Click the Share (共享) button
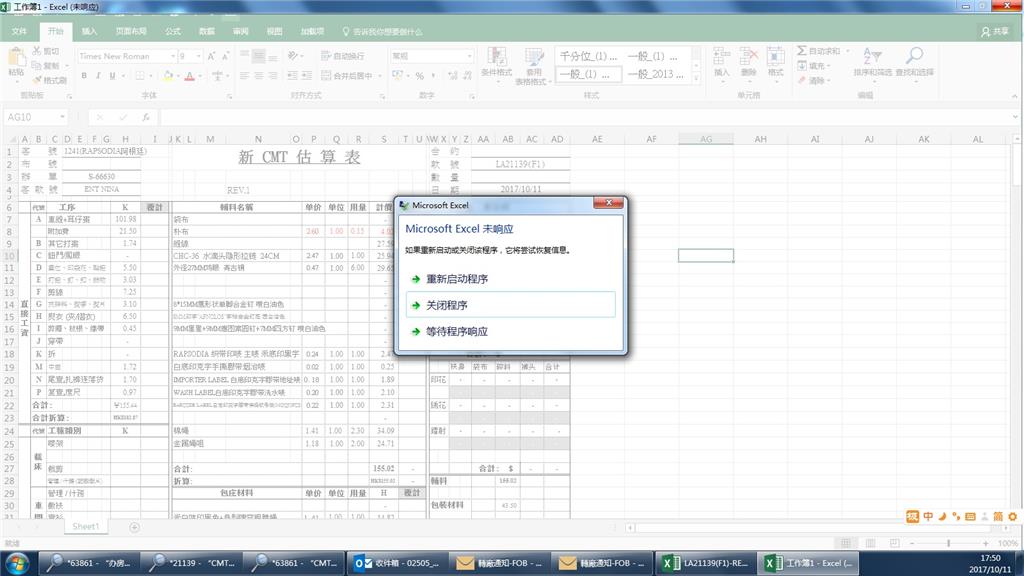 [996, 31]
